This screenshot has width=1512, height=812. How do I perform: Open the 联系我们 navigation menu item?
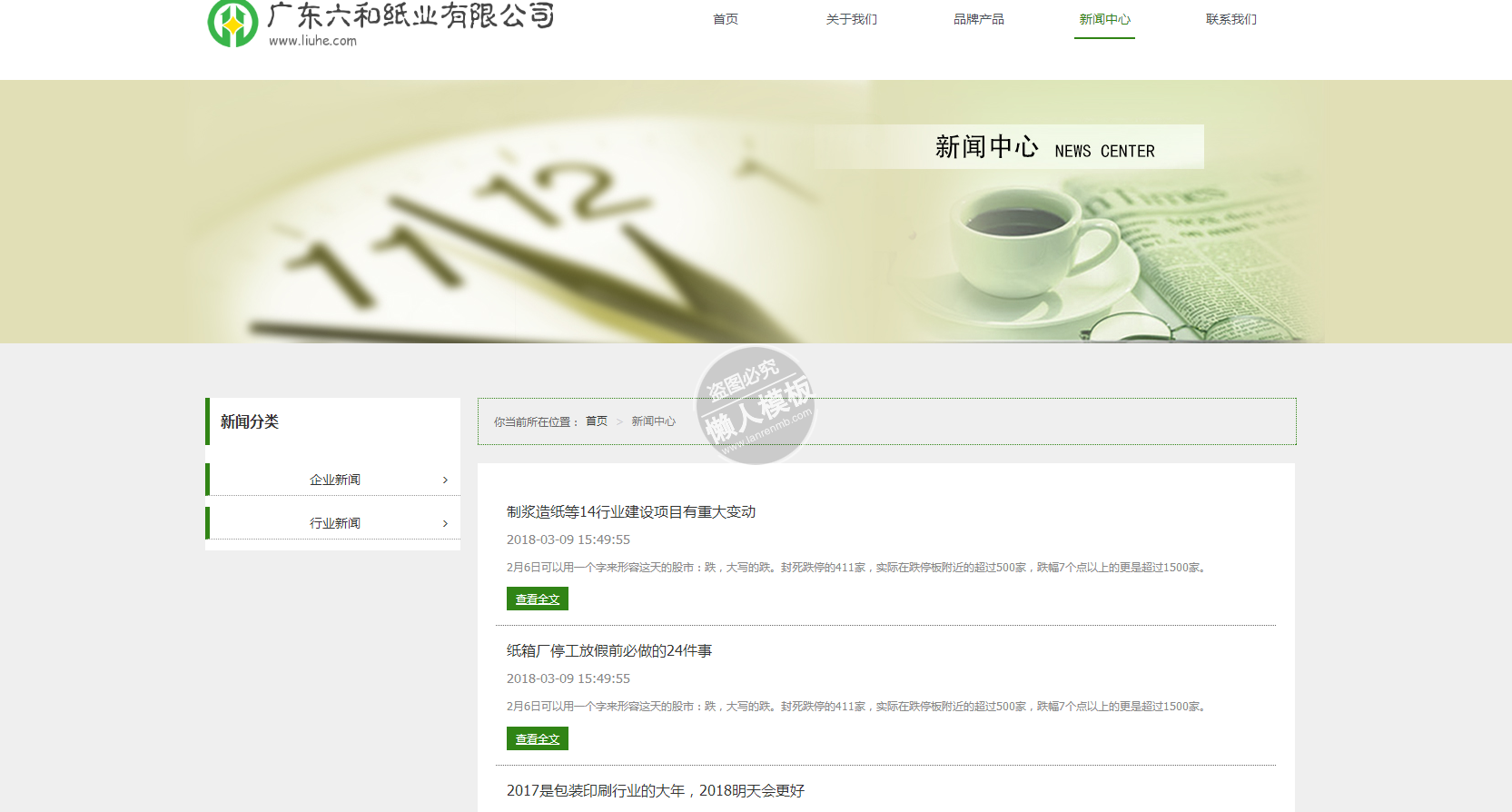click(1231, 19)
